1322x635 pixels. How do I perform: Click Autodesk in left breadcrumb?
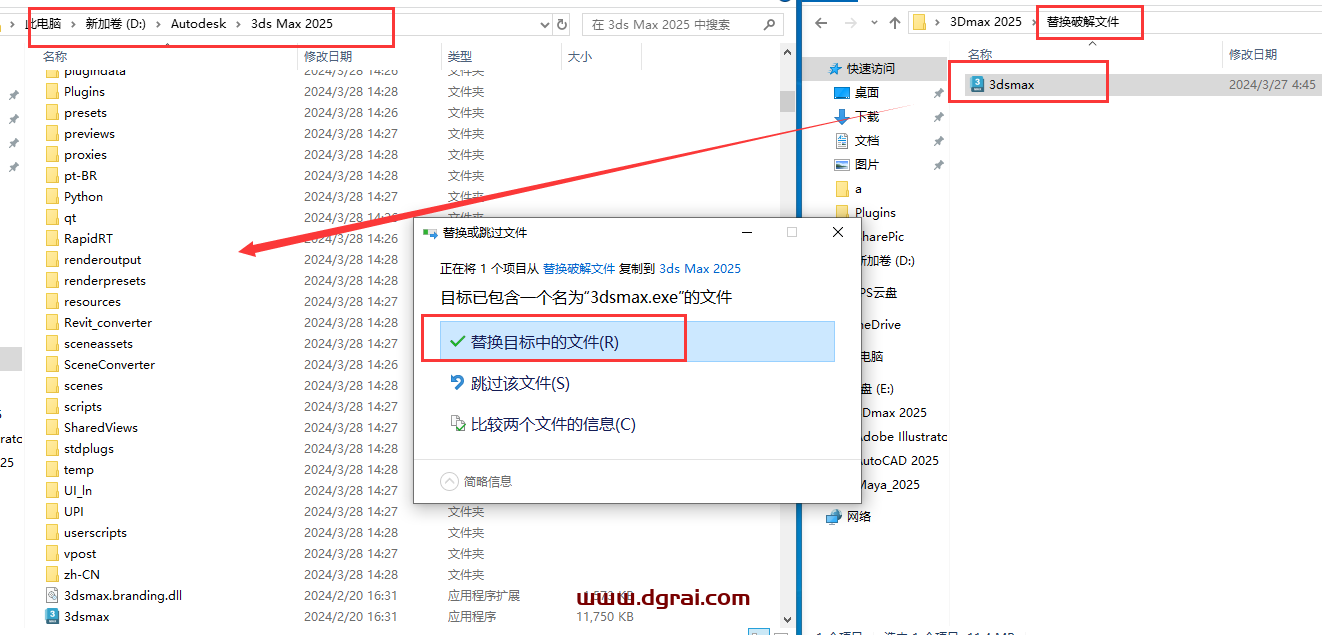tap(198, 23)
